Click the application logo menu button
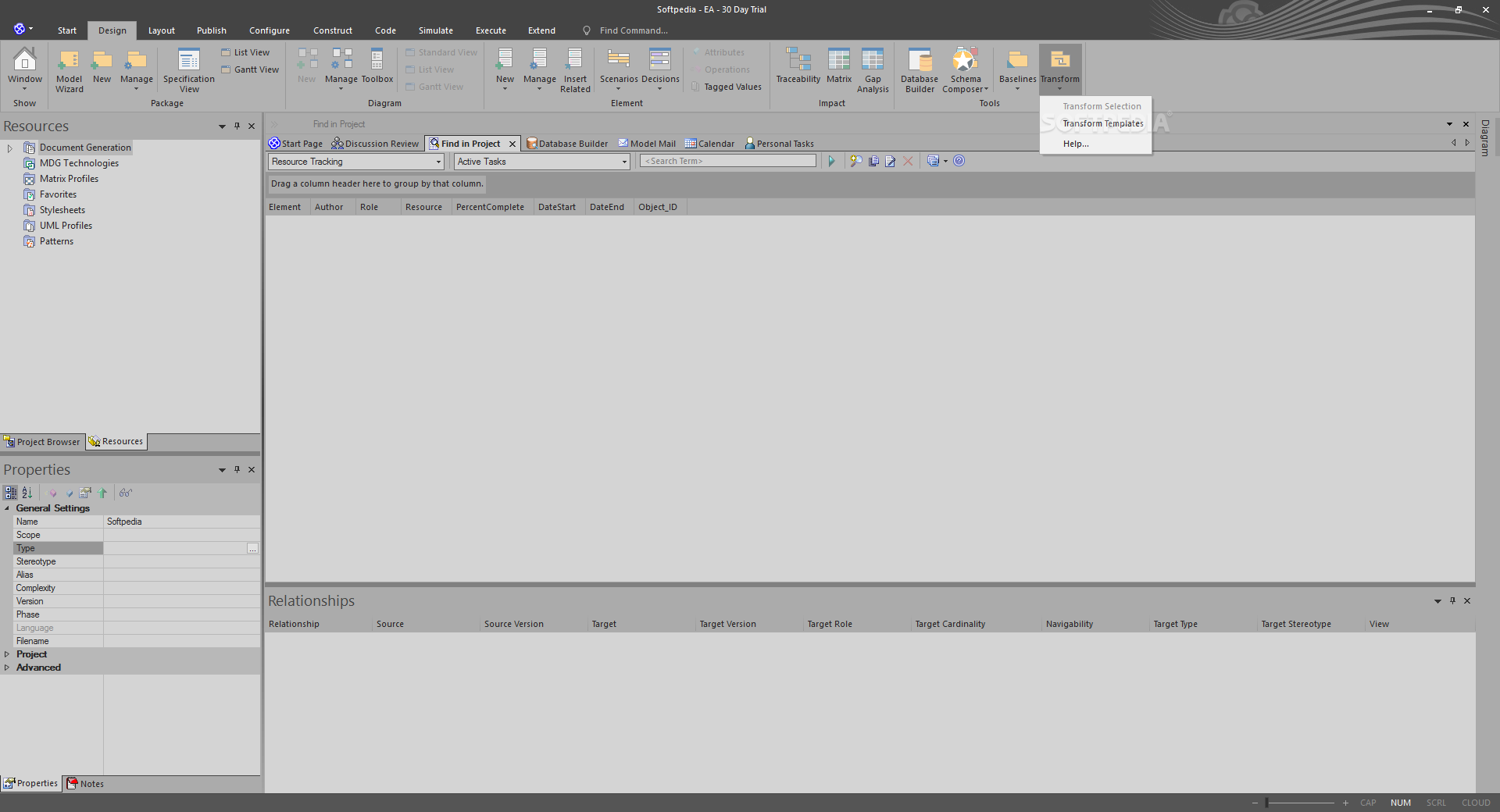Viewport: 1500px width, 812px height. point(23,29)
